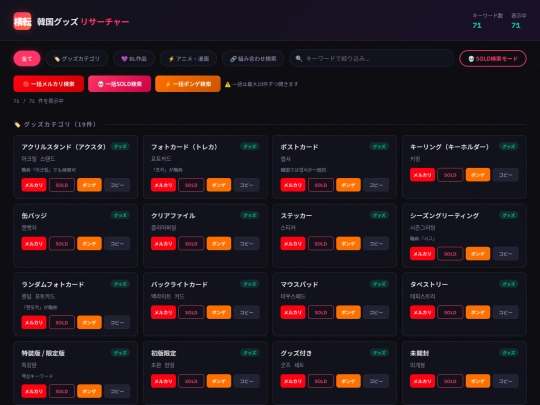Click SOLD on 未開封 card

tap(450, 381)
